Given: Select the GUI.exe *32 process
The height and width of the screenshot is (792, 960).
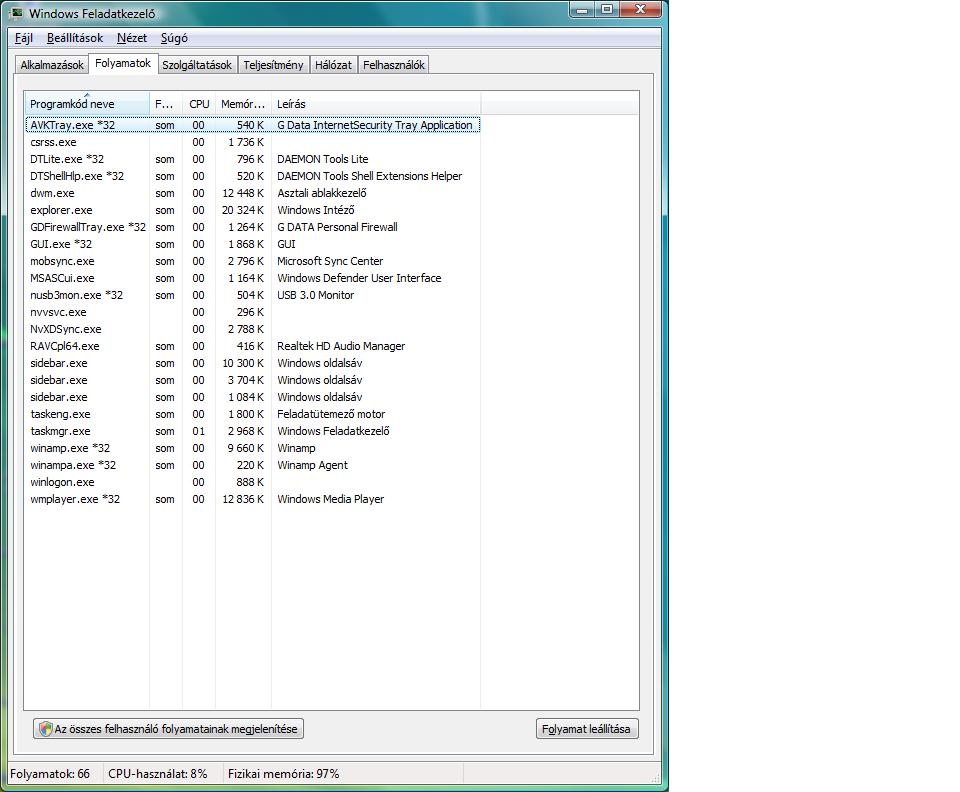Looking at the screenshot, I should 252,244.
